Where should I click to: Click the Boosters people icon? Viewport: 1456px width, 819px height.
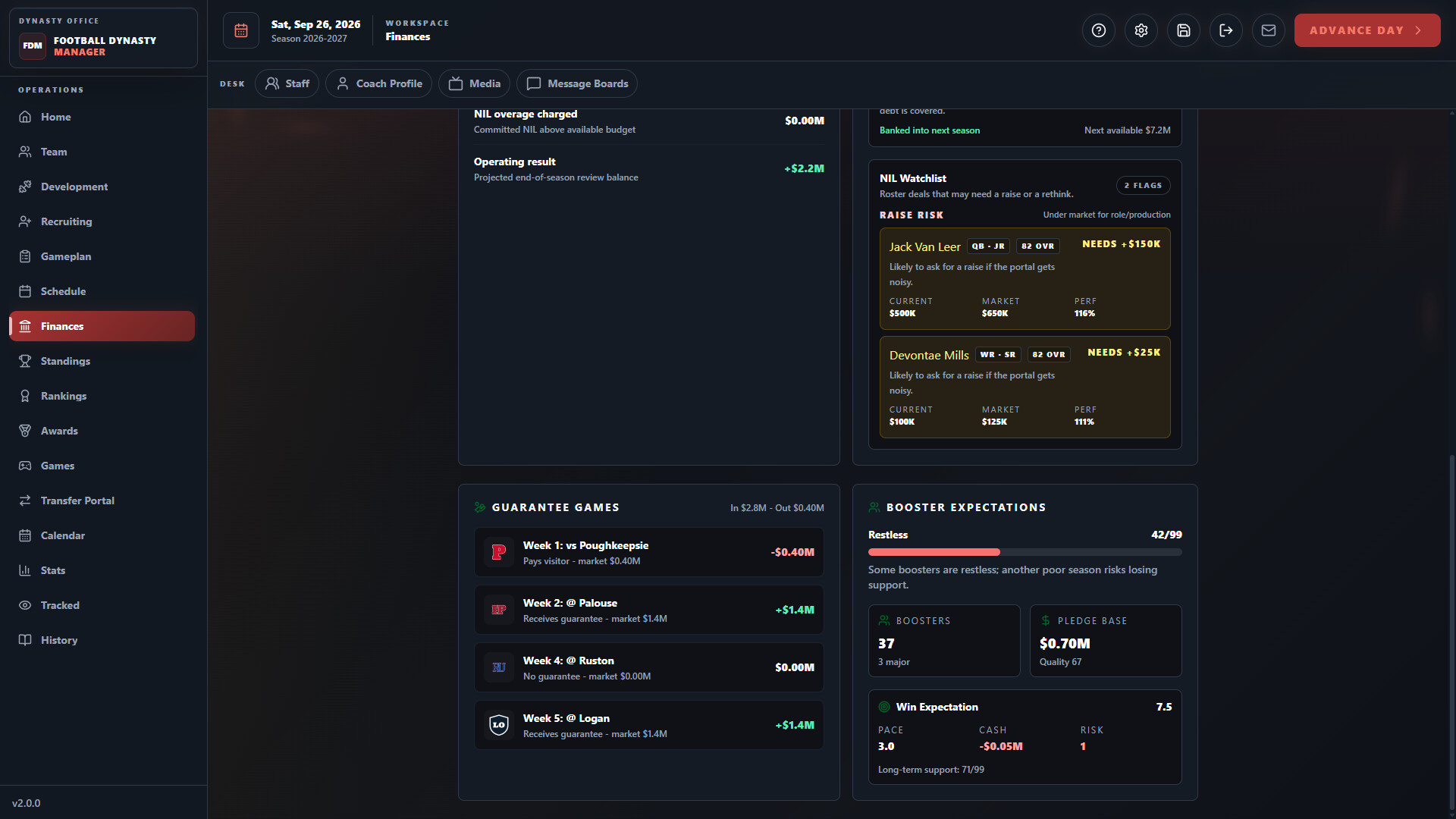point(884,620)
